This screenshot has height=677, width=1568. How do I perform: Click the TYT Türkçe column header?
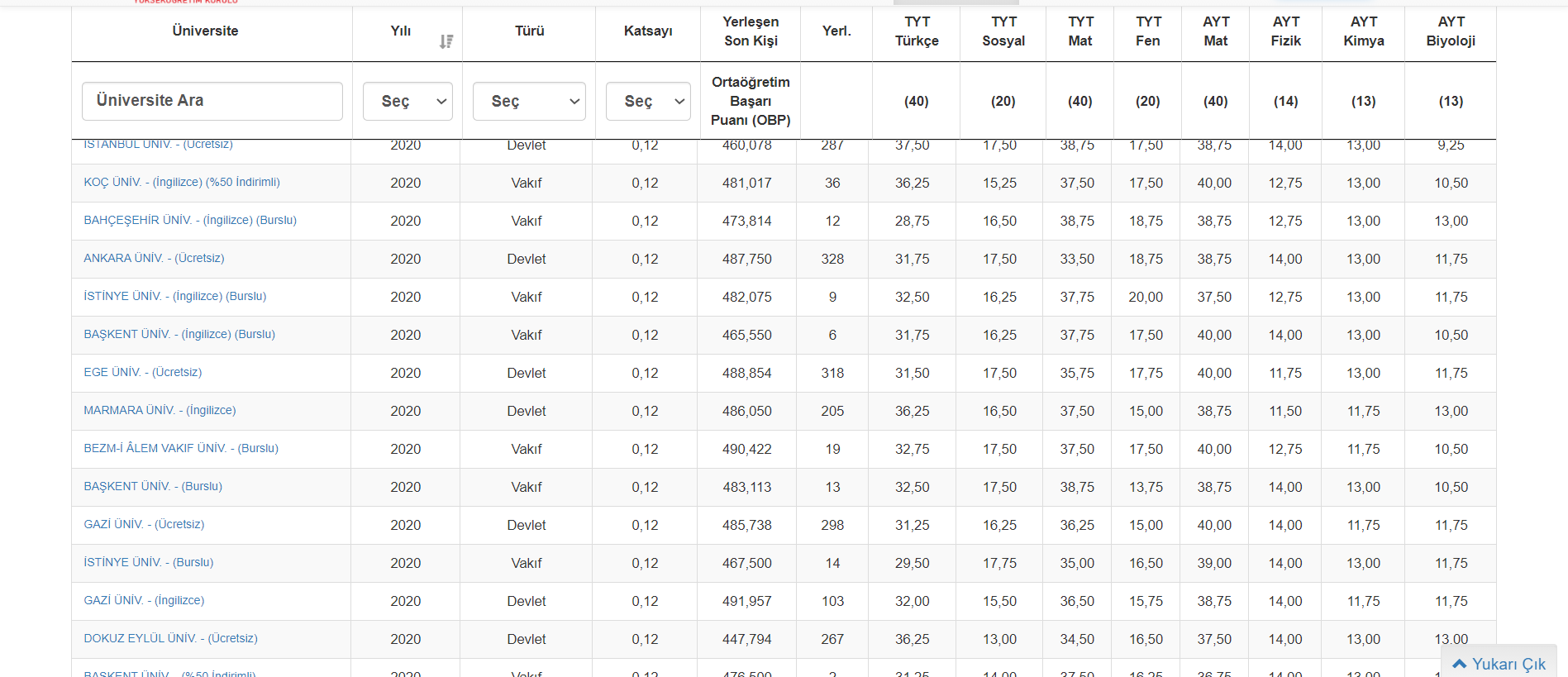click(917, 31)
